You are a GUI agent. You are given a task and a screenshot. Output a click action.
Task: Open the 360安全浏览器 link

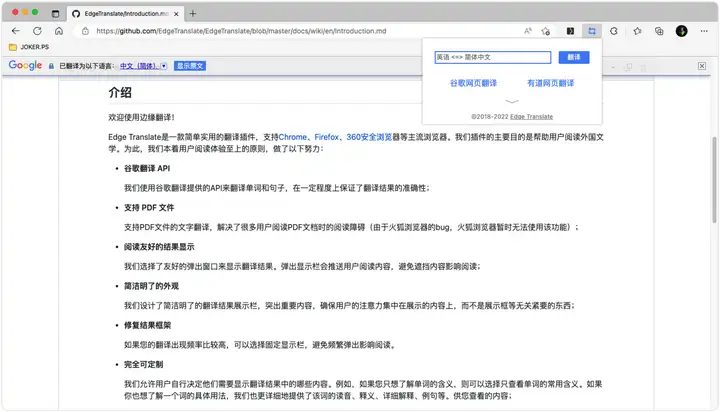coord(369,137)
